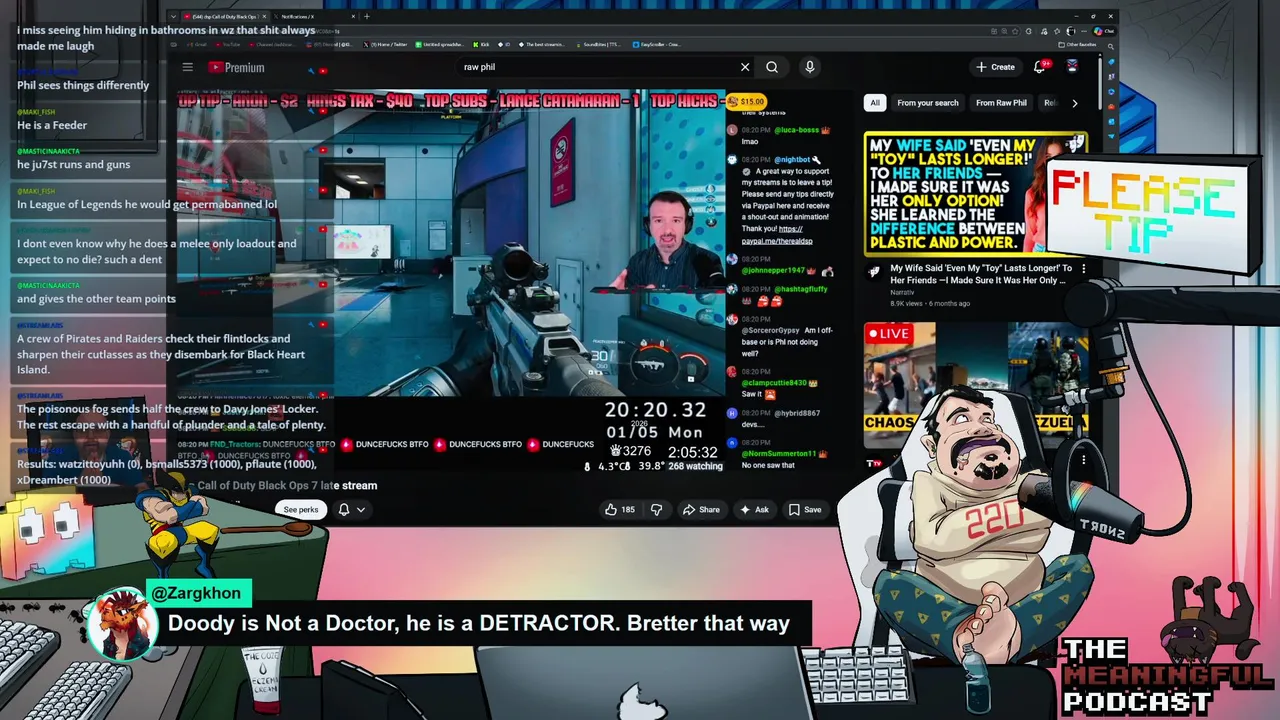Like the stream with the 185 thumbs-up
Image resolution: width=1280 pixels, height=720 pixels.
pos(620,510)
